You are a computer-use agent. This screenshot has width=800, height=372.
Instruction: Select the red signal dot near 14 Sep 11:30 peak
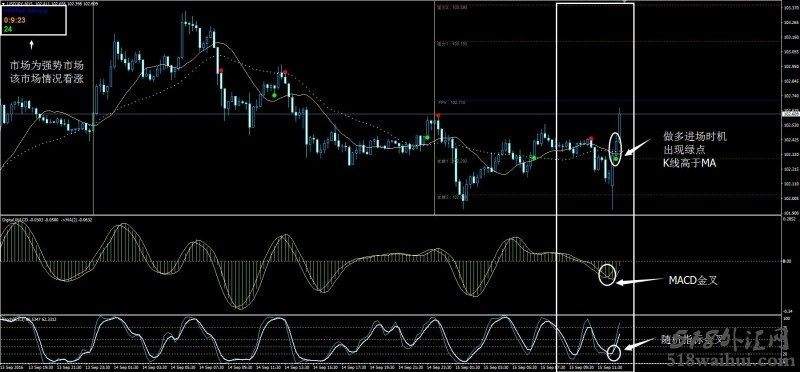coord(285,72)
